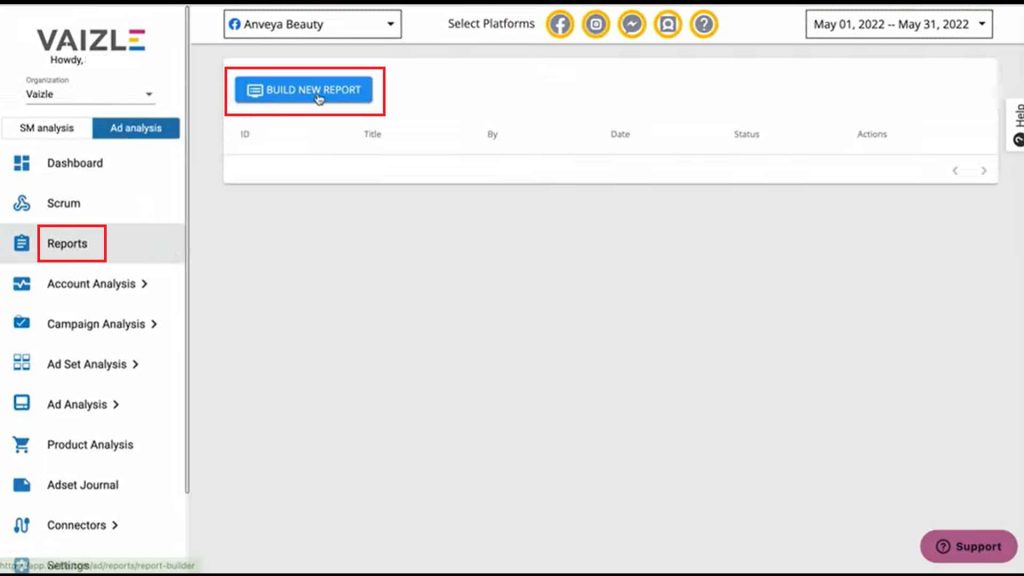
Task: Open Settings in the sidebar
Action: point(68,566)
